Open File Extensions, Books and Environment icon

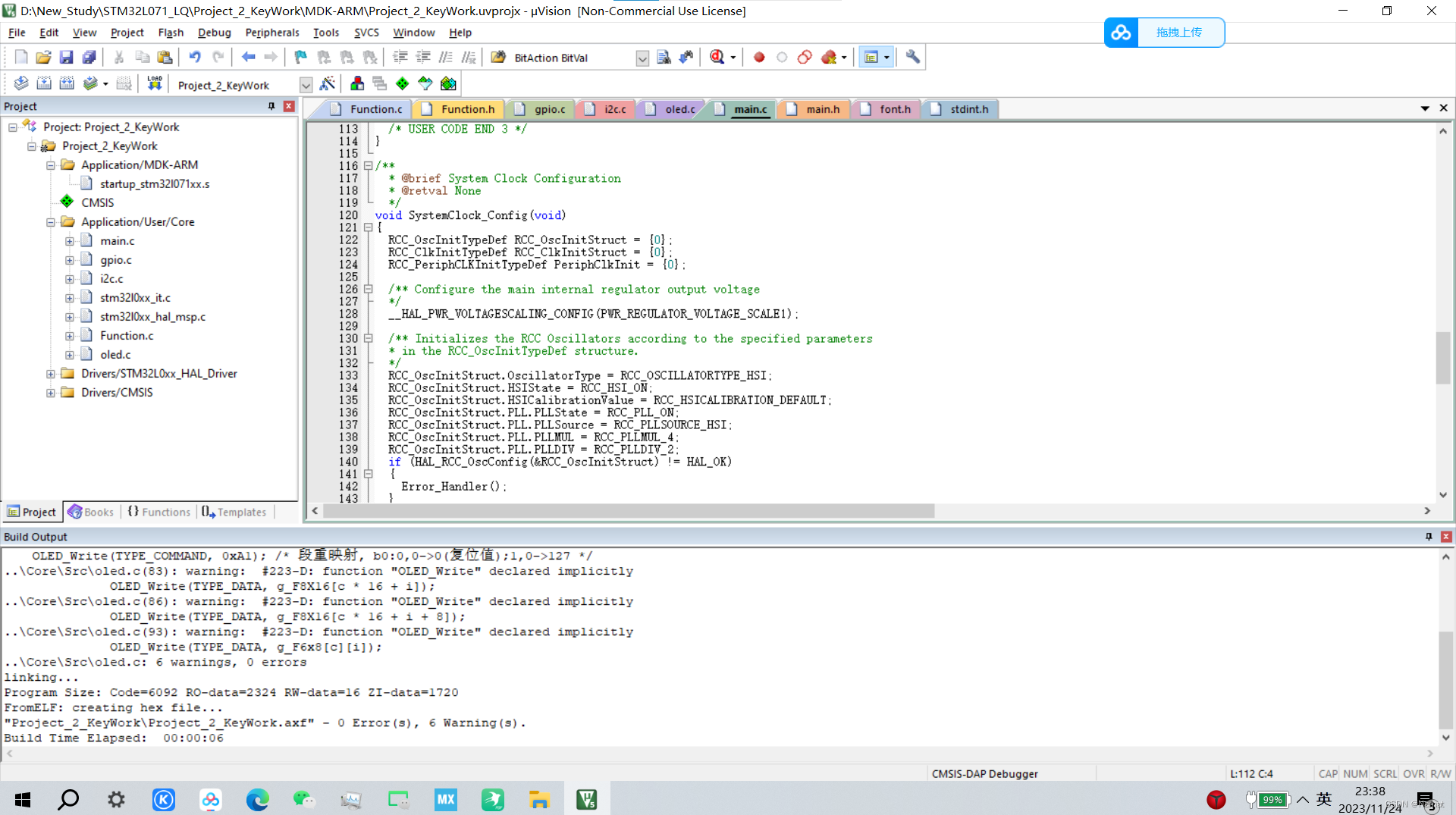356,83
